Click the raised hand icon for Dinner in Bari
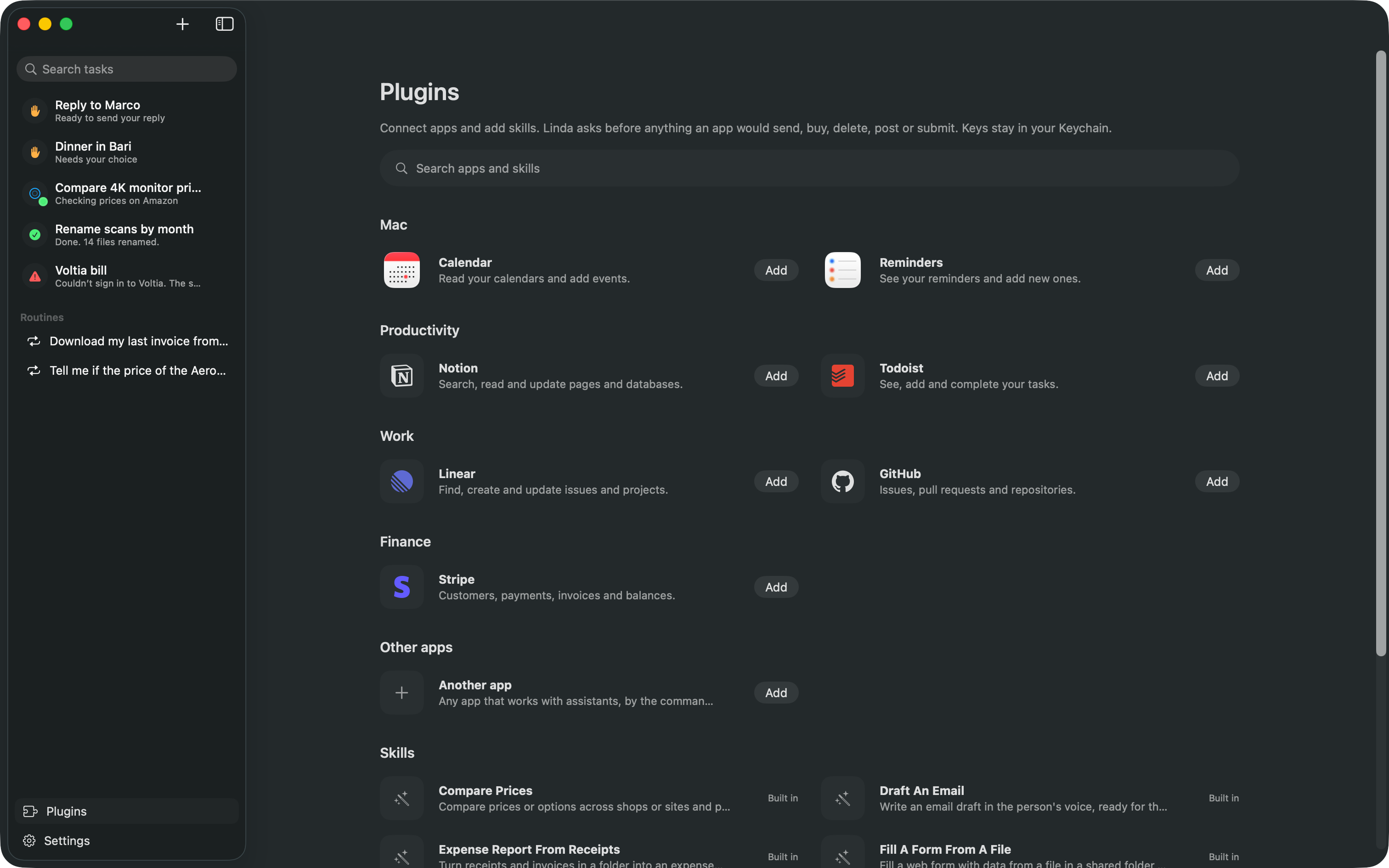This screenshot has width=1389, height=868. coord(35,152)
